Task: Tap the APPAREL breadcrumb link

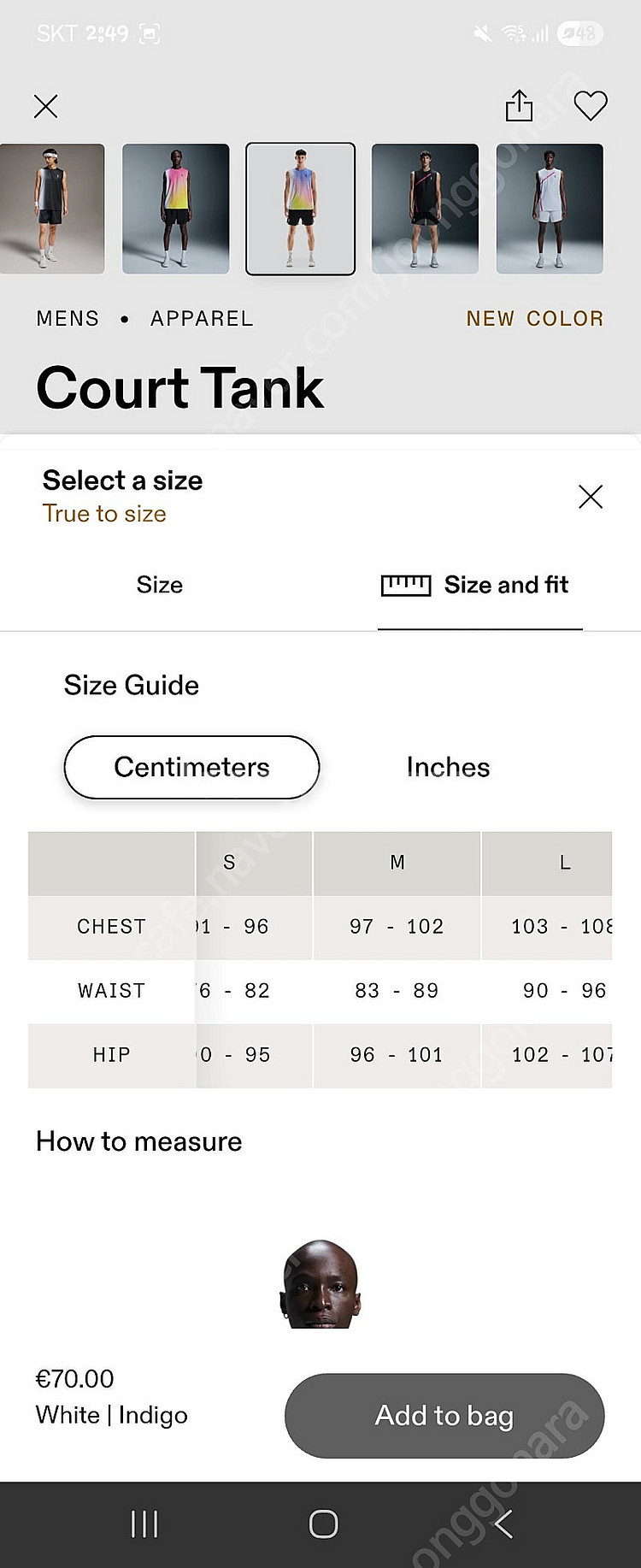Action: 202,319
